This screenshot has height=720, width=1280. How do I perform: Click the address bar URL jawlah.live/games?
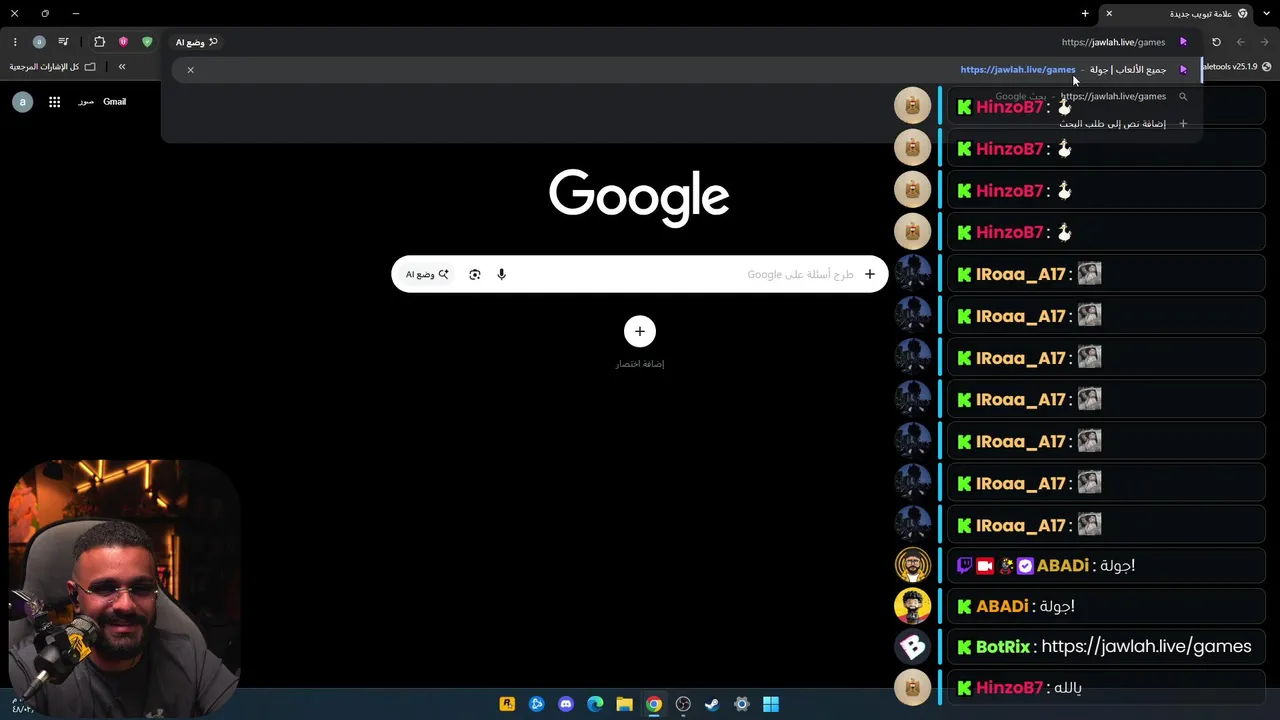(1113, 42)
